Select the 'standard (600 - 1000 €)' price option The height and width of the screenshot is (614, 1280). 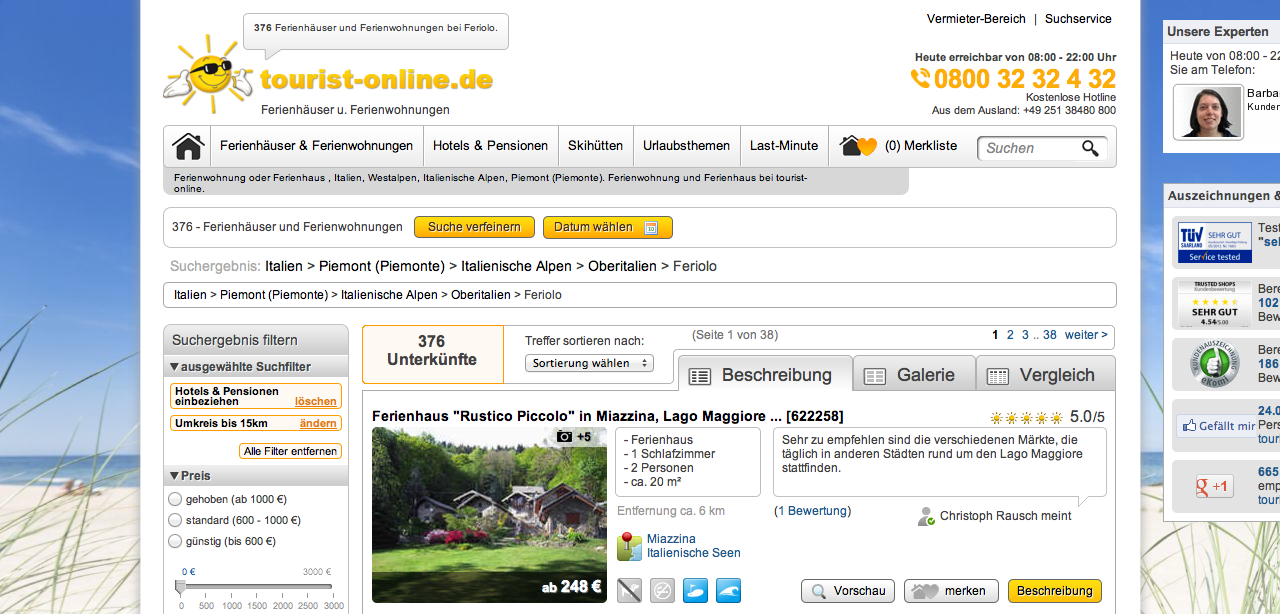coord(176,520)
